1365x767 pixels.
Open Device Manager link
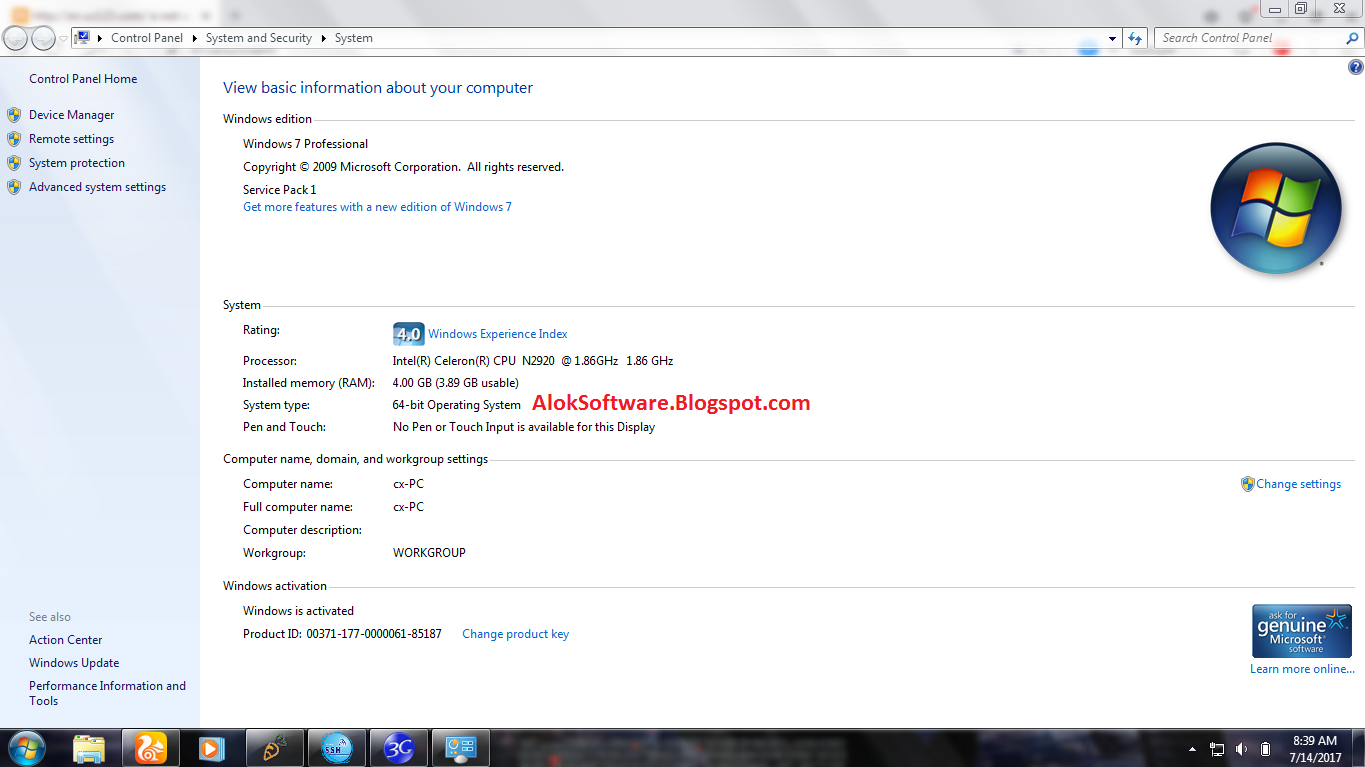point(71,115)
